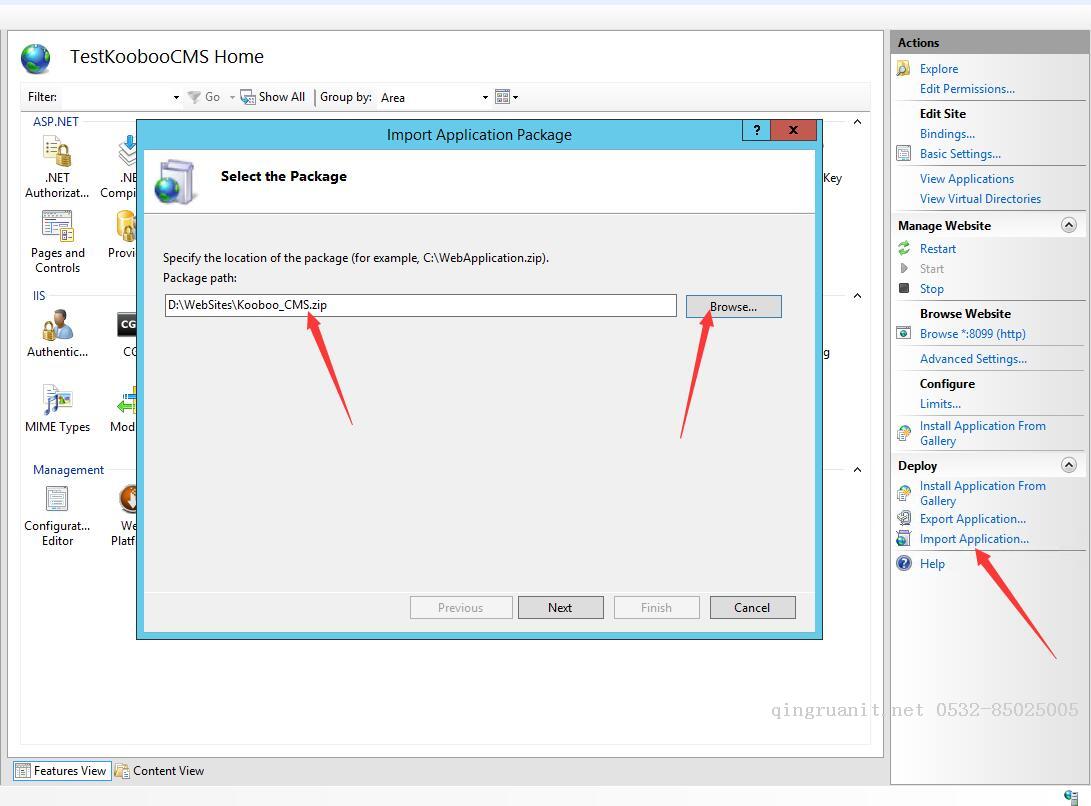1091x806 pixels.
Task: Click the Help link in Actions
Action: coord(932,564)
